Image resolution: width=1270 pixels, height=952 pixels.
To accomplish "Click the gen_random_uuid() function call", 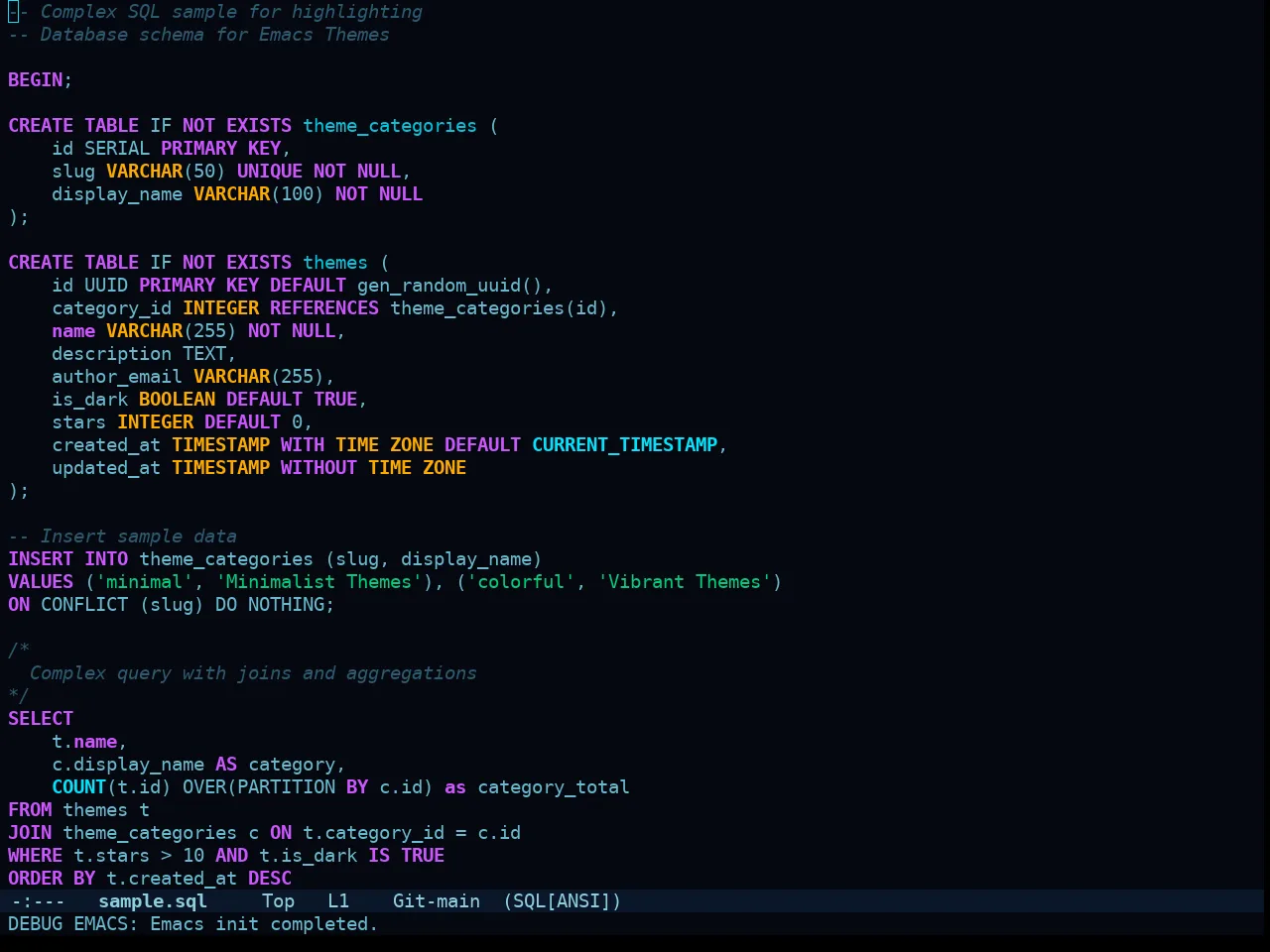I will (x=449, y=286).
